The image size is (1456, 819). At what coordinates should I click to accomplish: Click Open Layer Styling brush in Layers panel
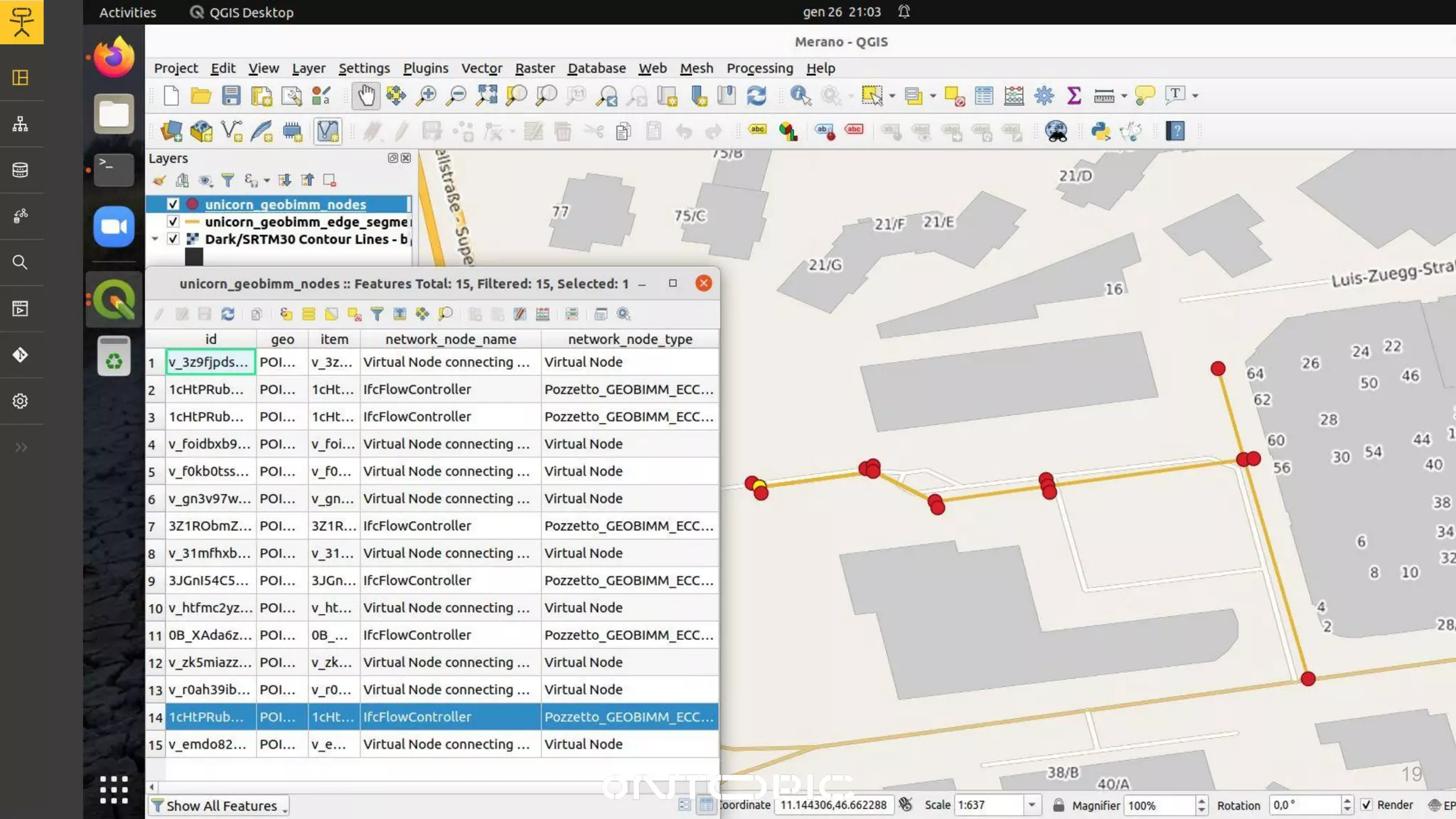click(159, 181)
